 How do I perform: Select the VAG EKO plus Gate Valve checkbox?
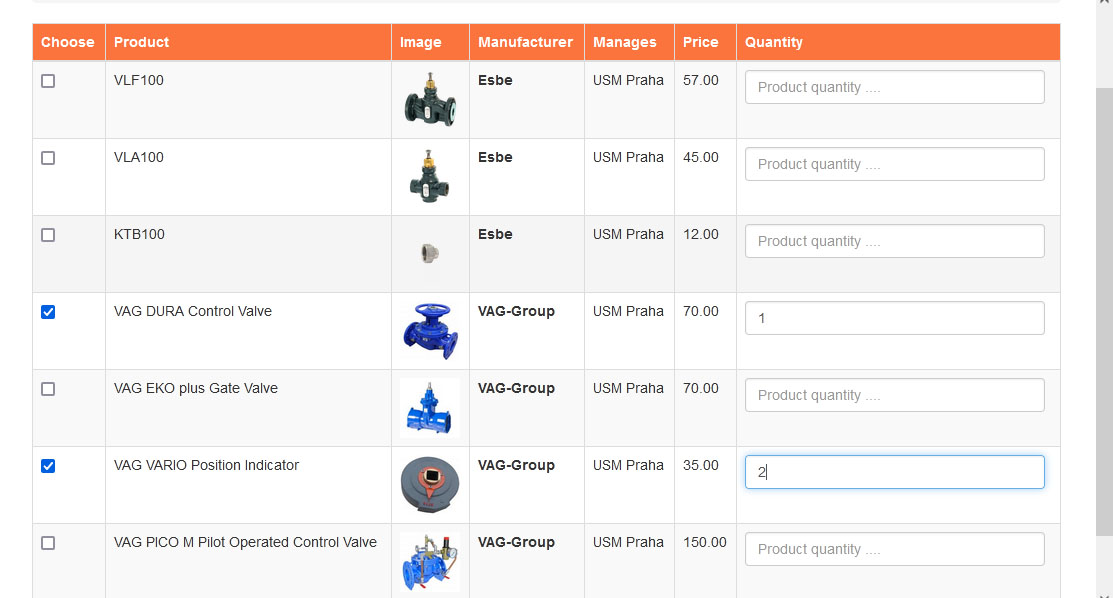coord(48,389)
